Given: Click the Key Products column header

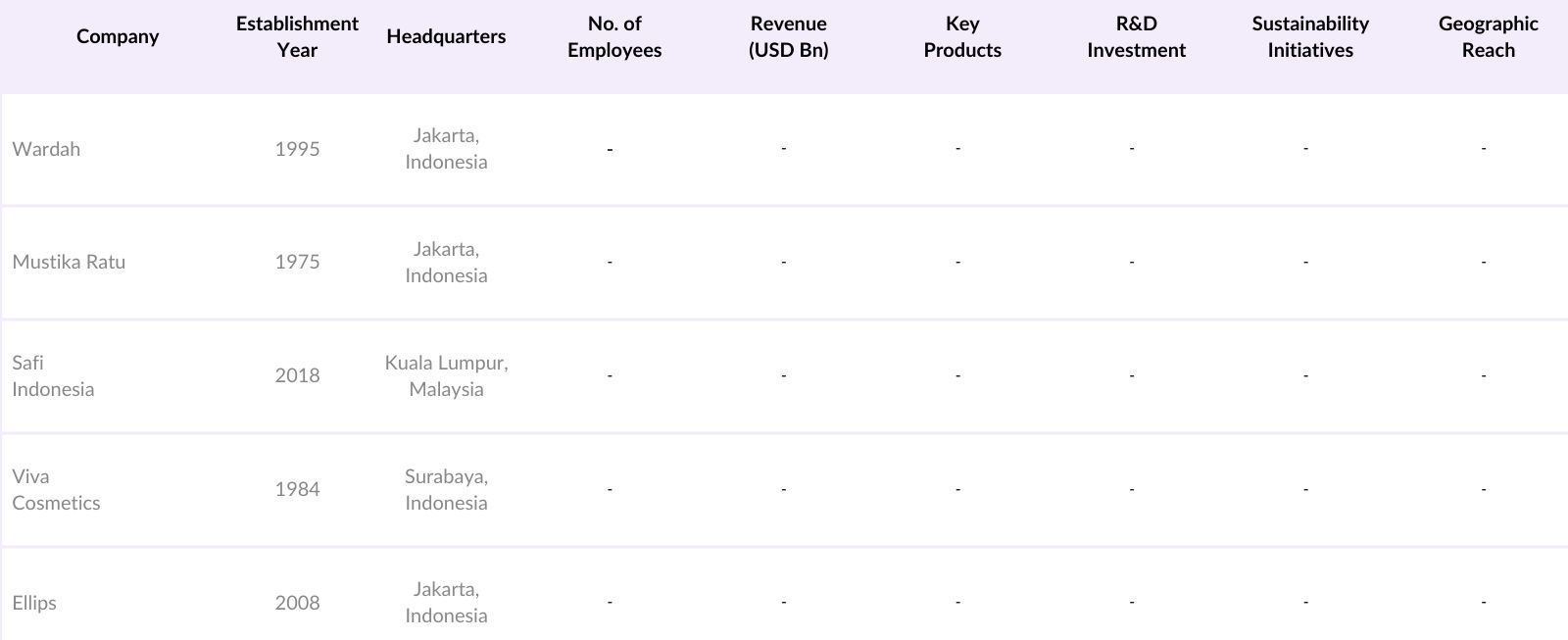Looking at the screenshot, I should coord(962,37).
